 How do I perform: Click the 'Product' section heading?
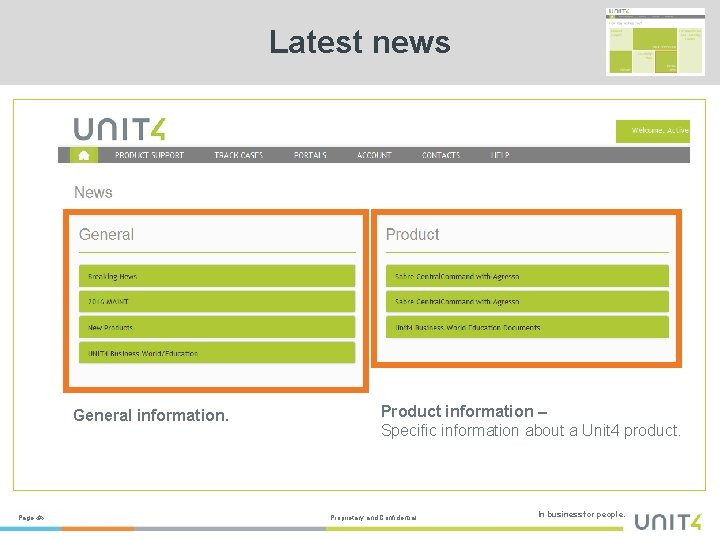click(412, 234)
